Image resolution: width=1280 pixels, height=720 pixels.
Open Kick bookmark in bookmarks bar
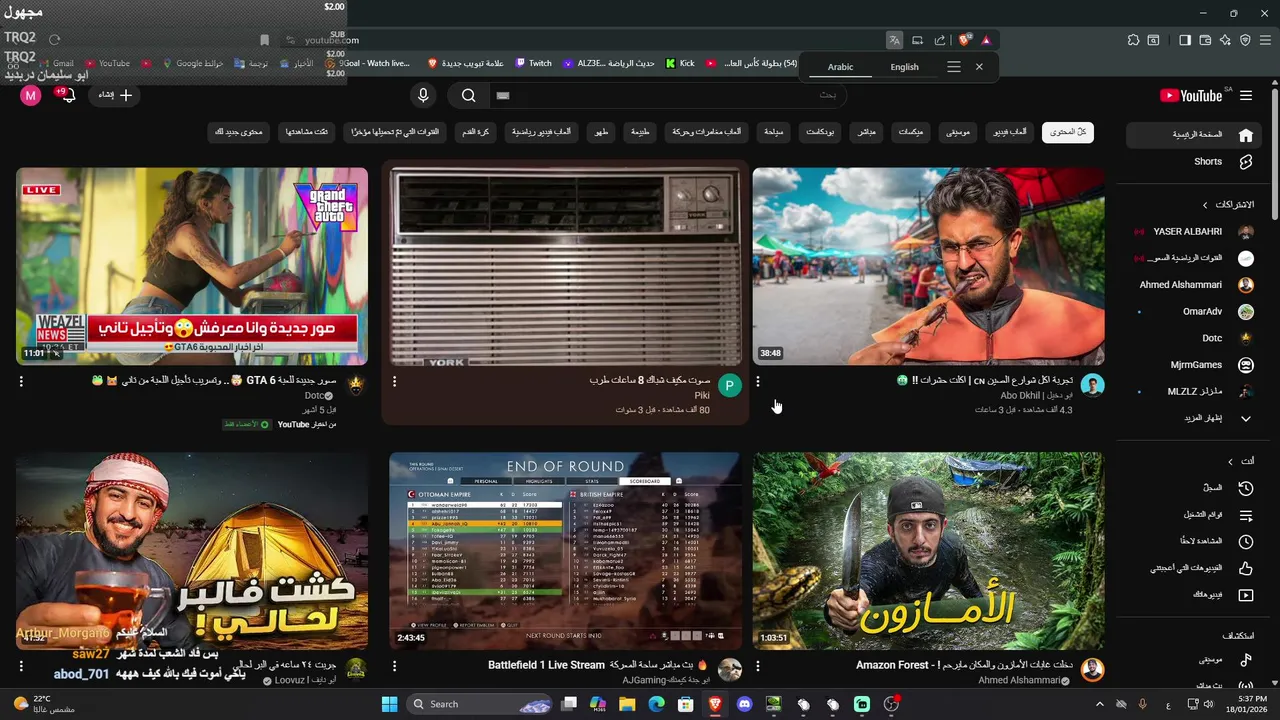[680, 63]
